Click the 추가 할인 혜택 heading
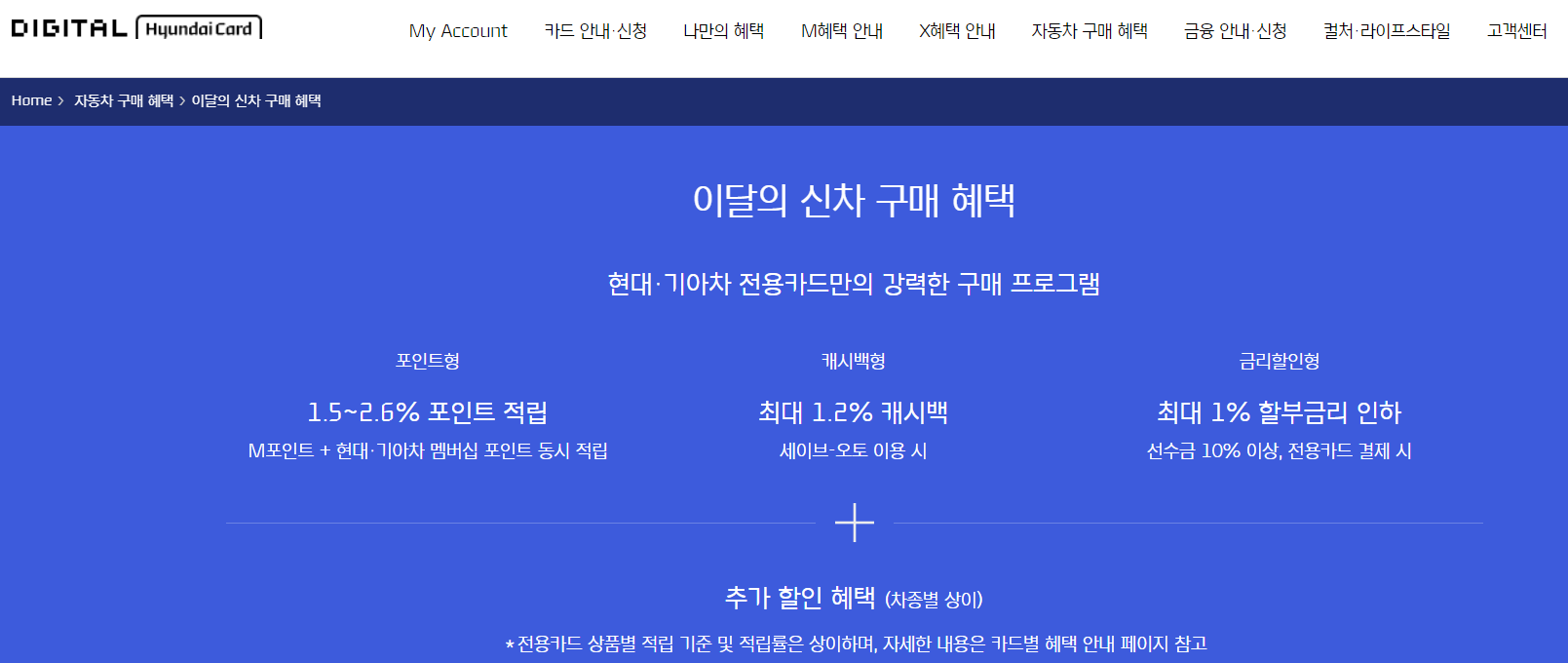Image resolution: width=1568 pixels, height=663 pixels. pos(801,598)
